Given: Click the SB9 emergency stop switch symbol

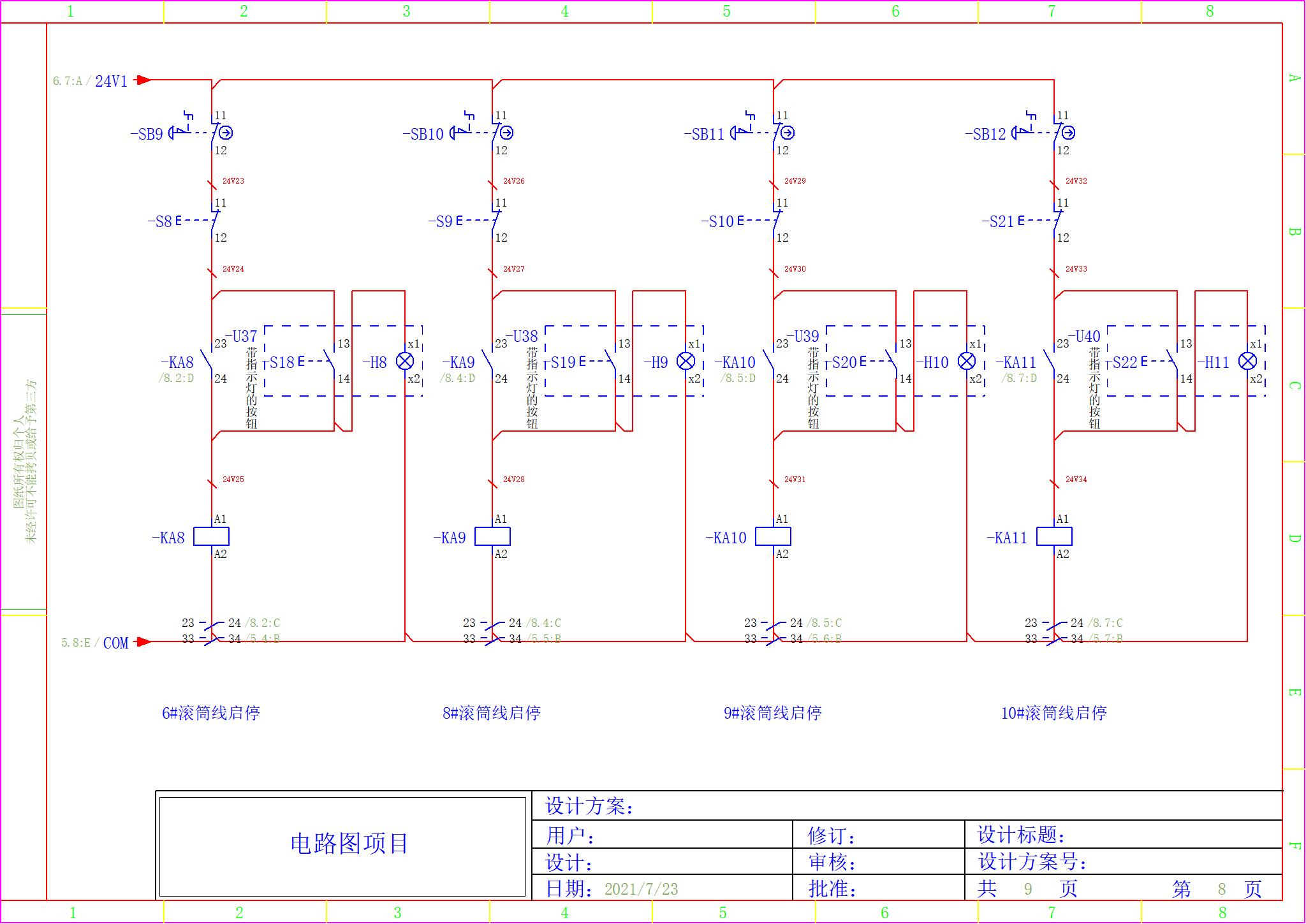Looking at the screenshot, I should click(214, 133).
